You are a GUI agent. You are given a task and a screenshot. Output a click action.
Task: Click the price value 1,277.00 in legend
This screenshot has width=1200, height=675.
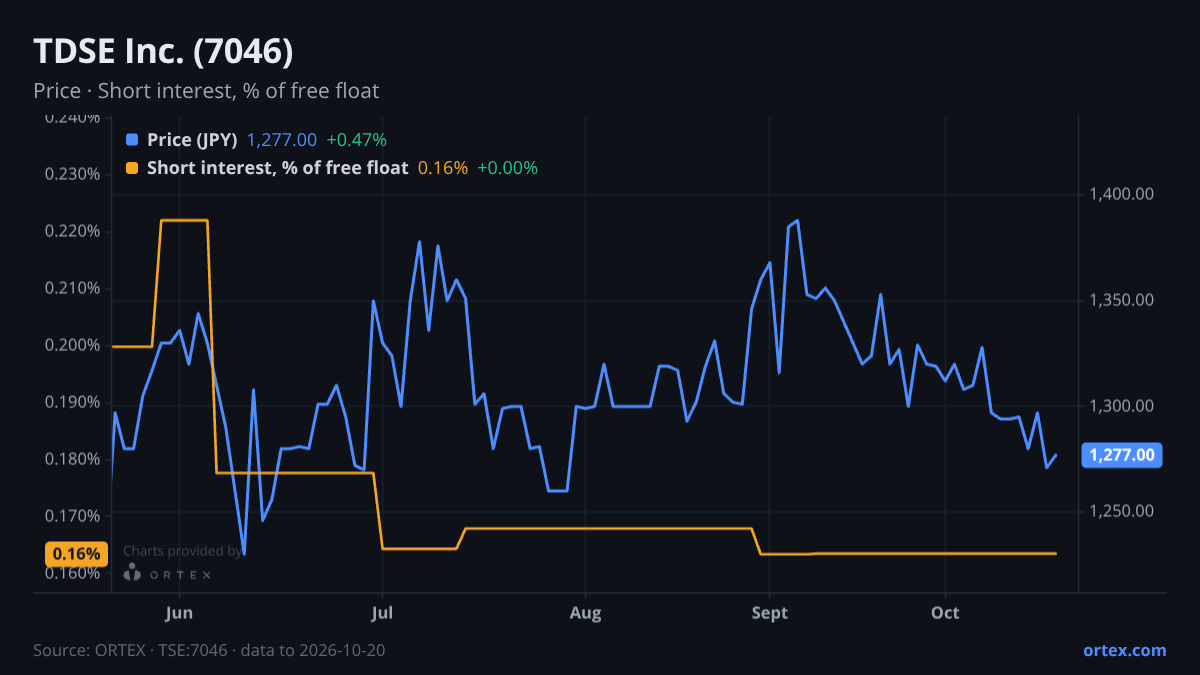(x=282, y=140)
